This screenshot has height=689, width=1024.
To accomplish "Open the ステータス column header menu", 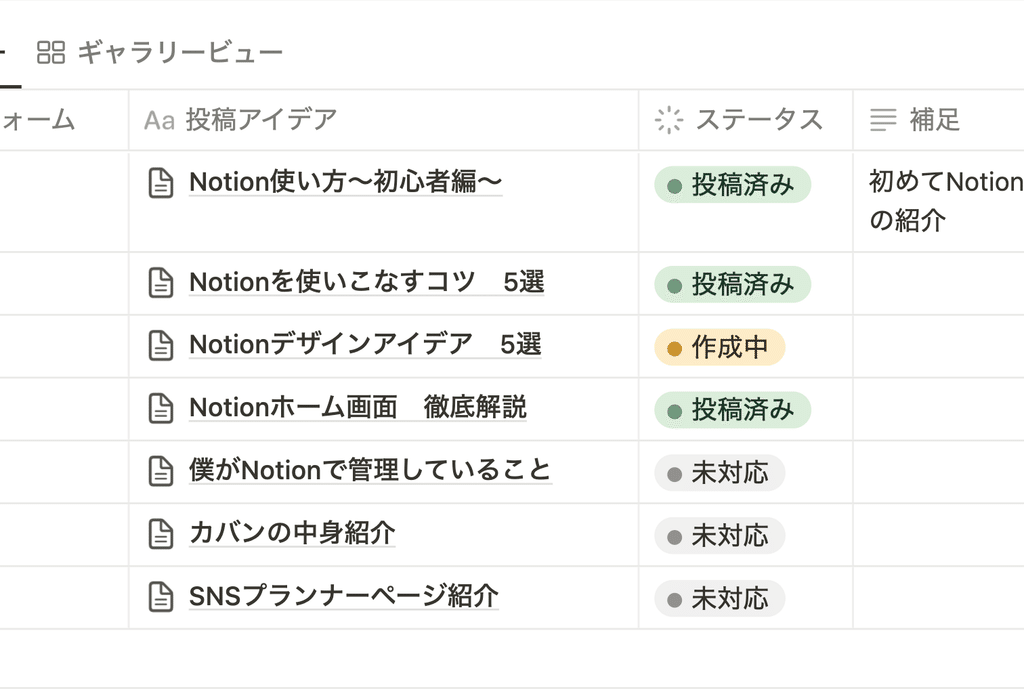I will pyautogui.click(x=746, y=120).
